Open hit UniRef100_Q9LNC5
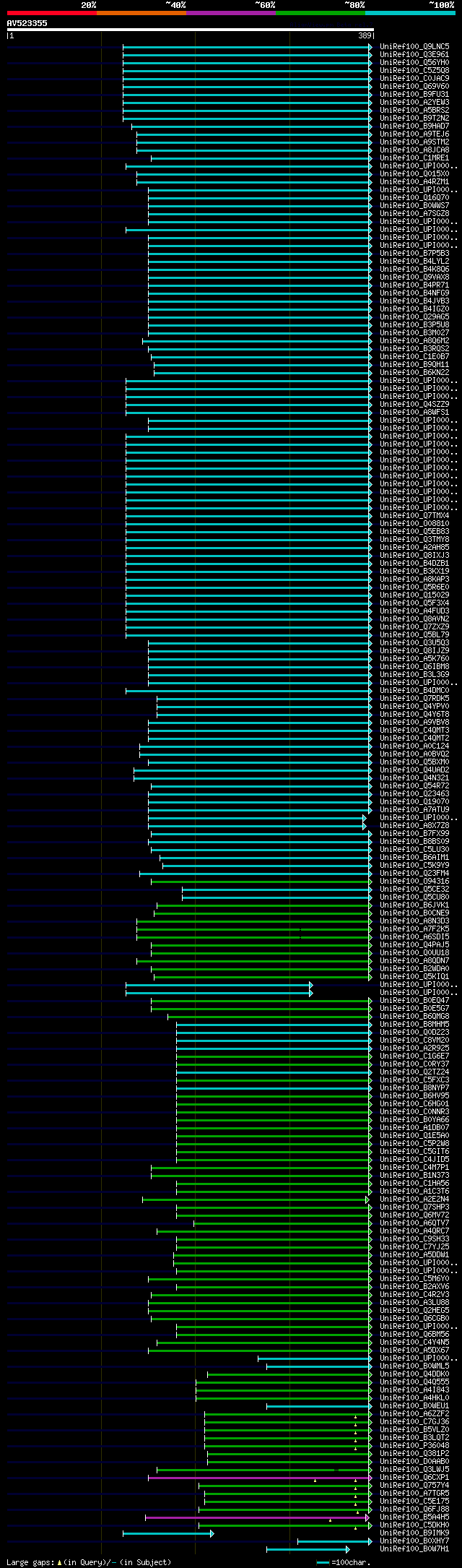This screenshot has height=1568, width=462. tap(414, 47)
